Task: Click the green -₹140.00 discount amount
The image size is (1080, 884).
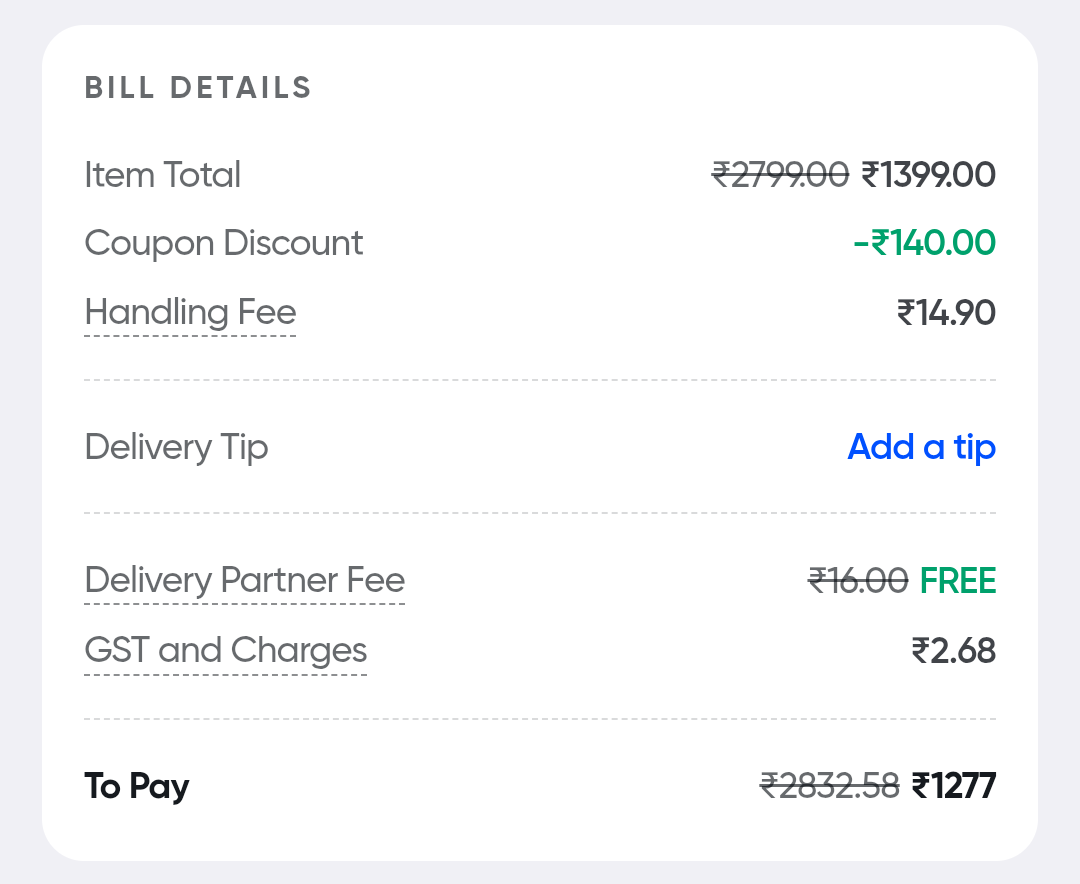Action: pos(924,243)
